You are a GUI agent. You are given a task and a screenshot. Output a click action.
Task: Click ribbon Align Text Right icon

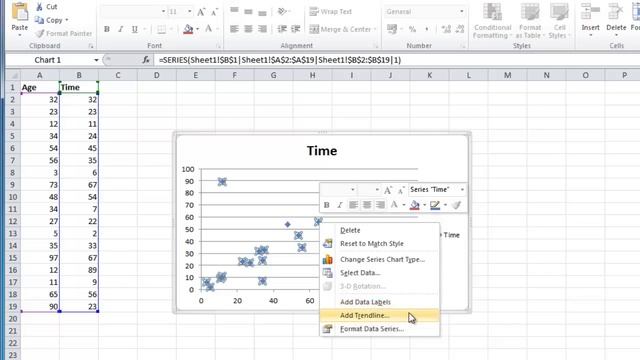point(262,29)
